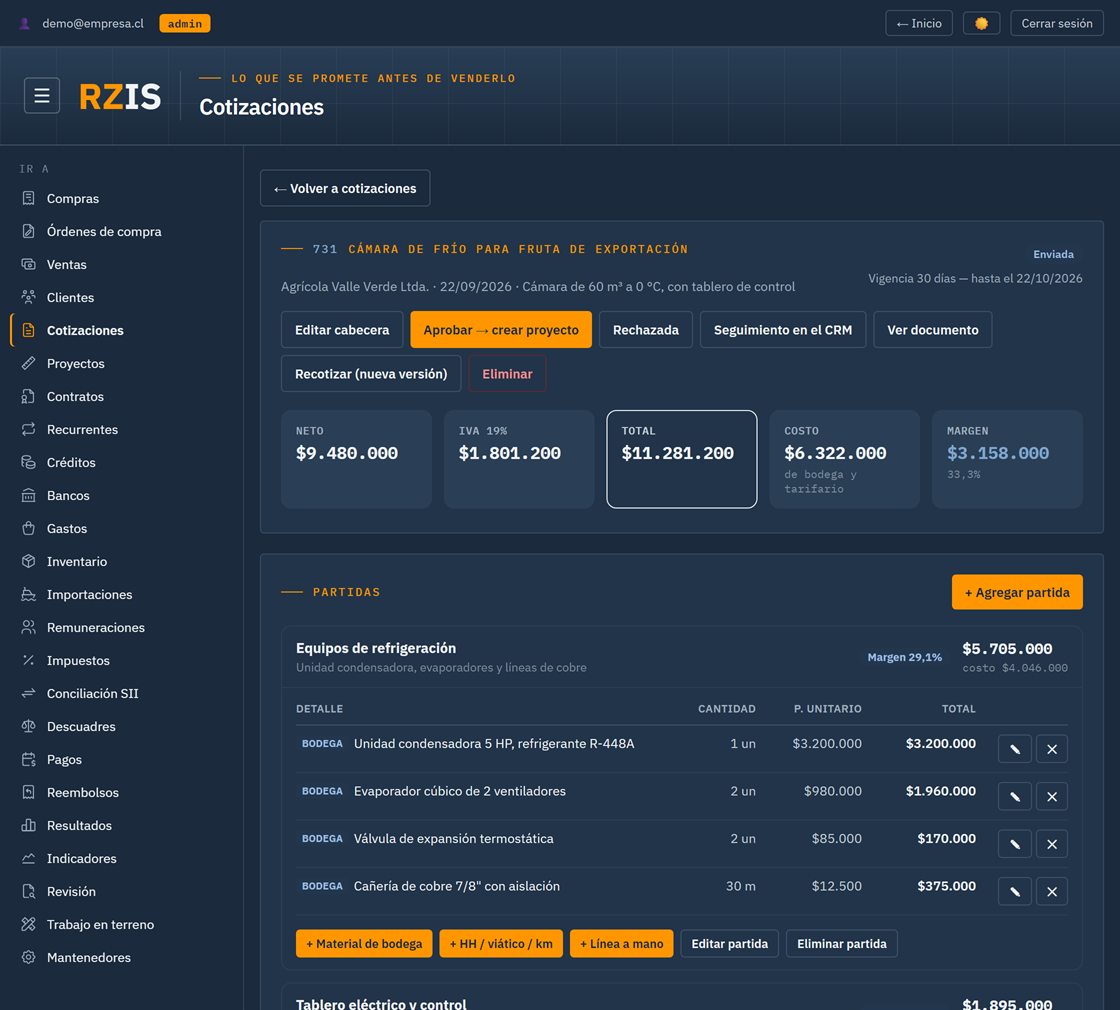Edit the Unidad condensadora 5 HP line

tap(1014, 749)
